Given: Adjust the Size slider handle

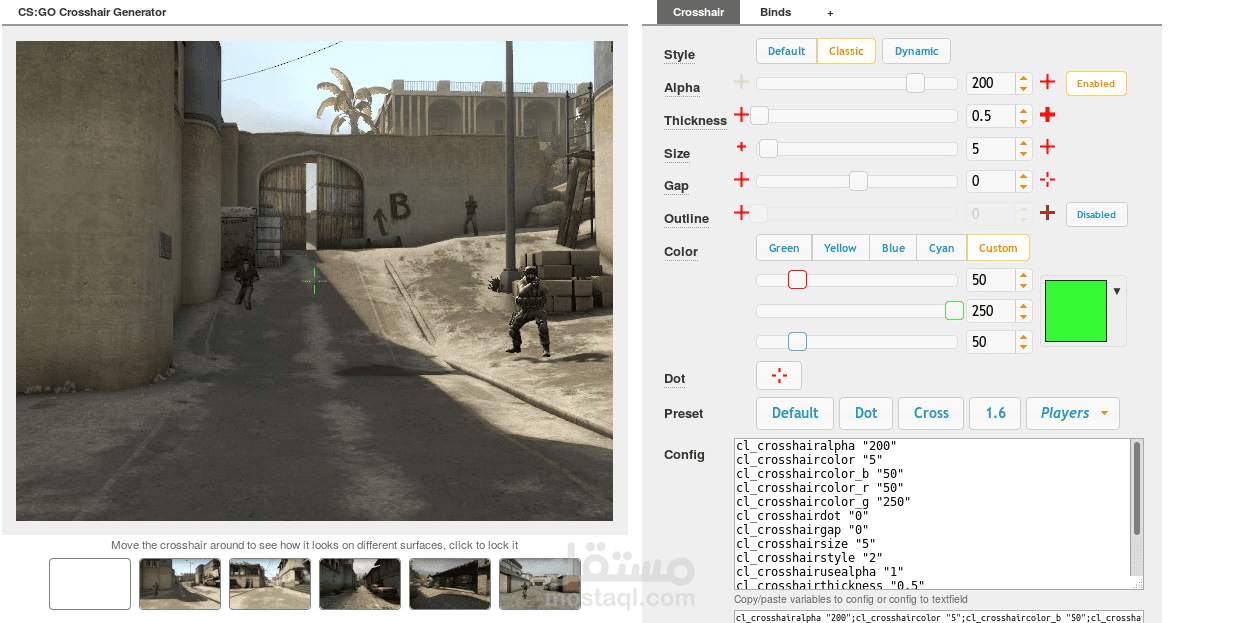Looking at the screenshot, I should click(x=768, y=148).
